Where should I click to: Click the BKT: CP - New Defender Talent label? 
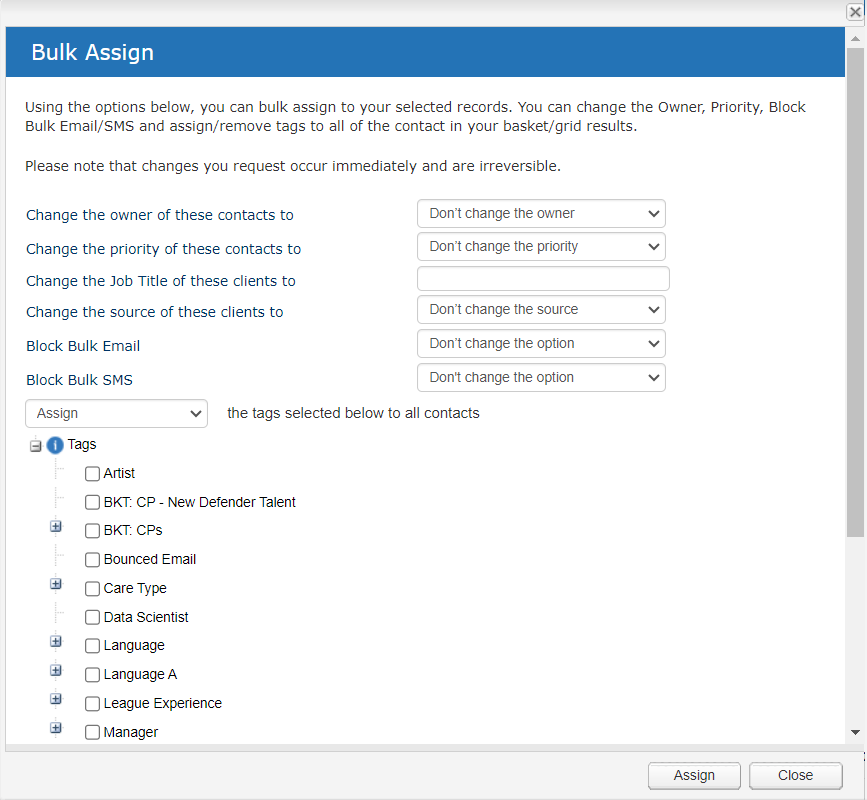click(200, 503)
